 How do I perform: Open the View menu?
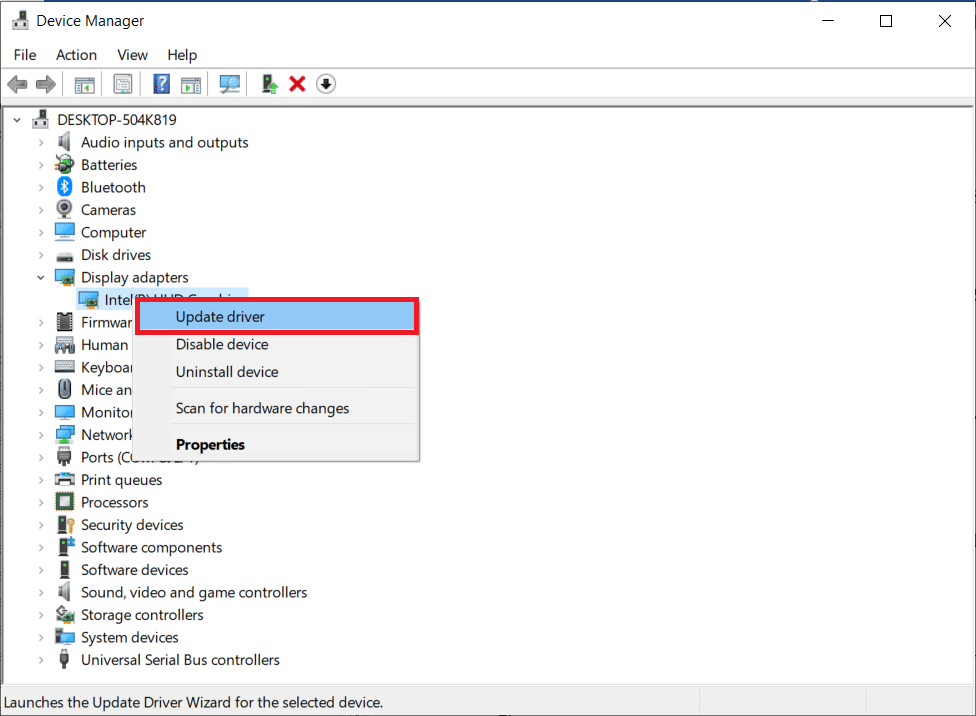coord(132,55)
